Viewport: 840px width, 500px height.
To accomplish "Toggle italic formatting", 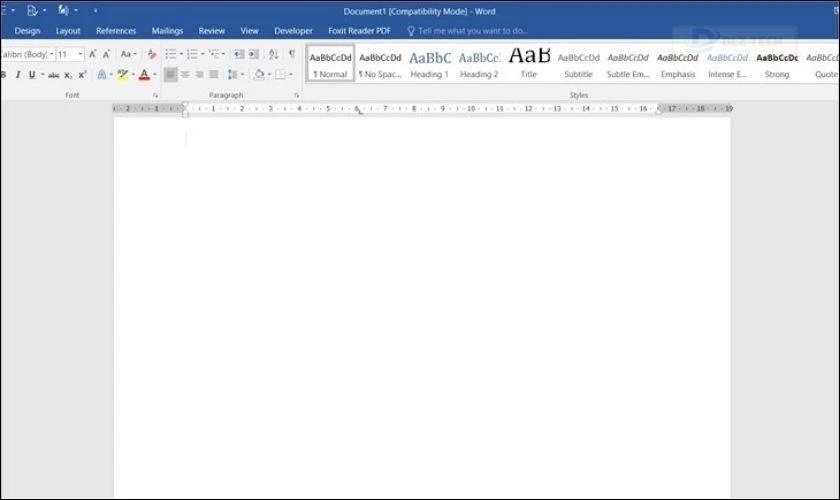I will tap(18, 75).
